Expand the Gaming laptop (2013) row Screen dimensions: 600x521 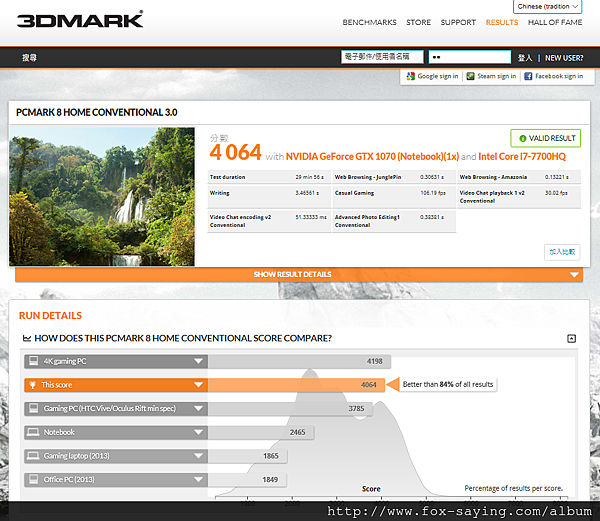click(198, 456)
